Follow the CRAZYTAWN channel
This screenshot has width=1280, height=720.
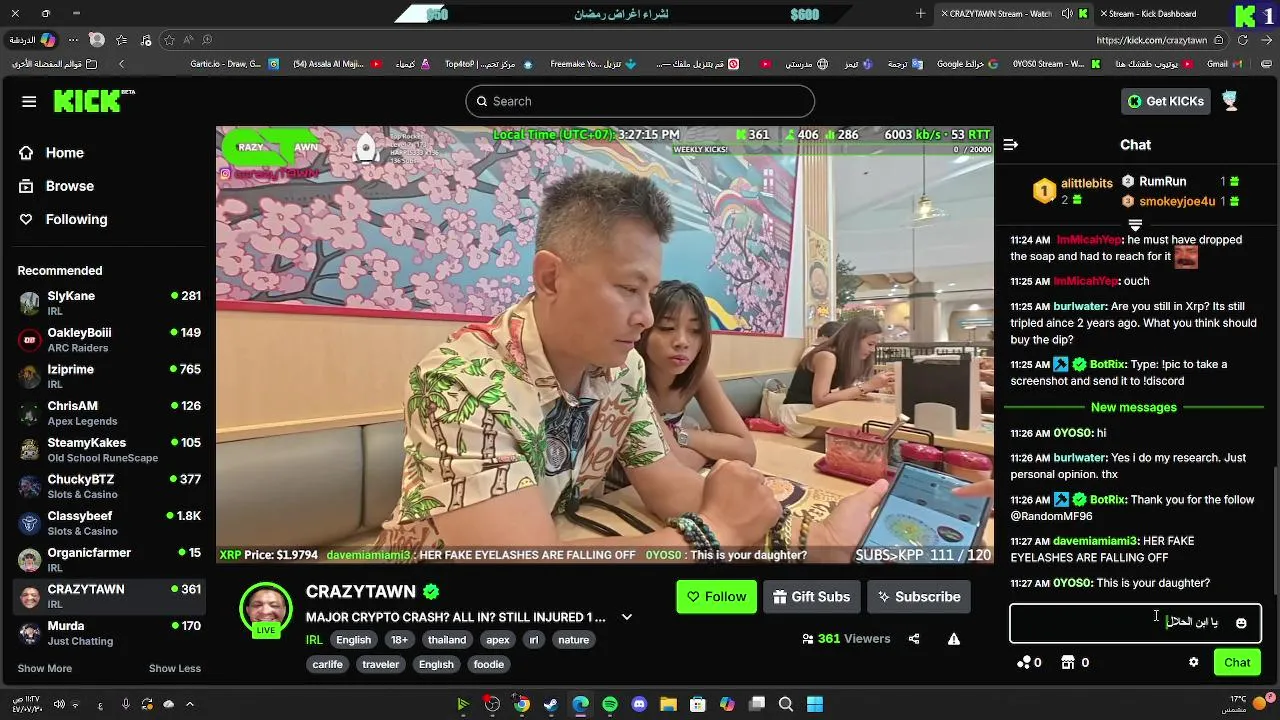(x=716, y=597)
